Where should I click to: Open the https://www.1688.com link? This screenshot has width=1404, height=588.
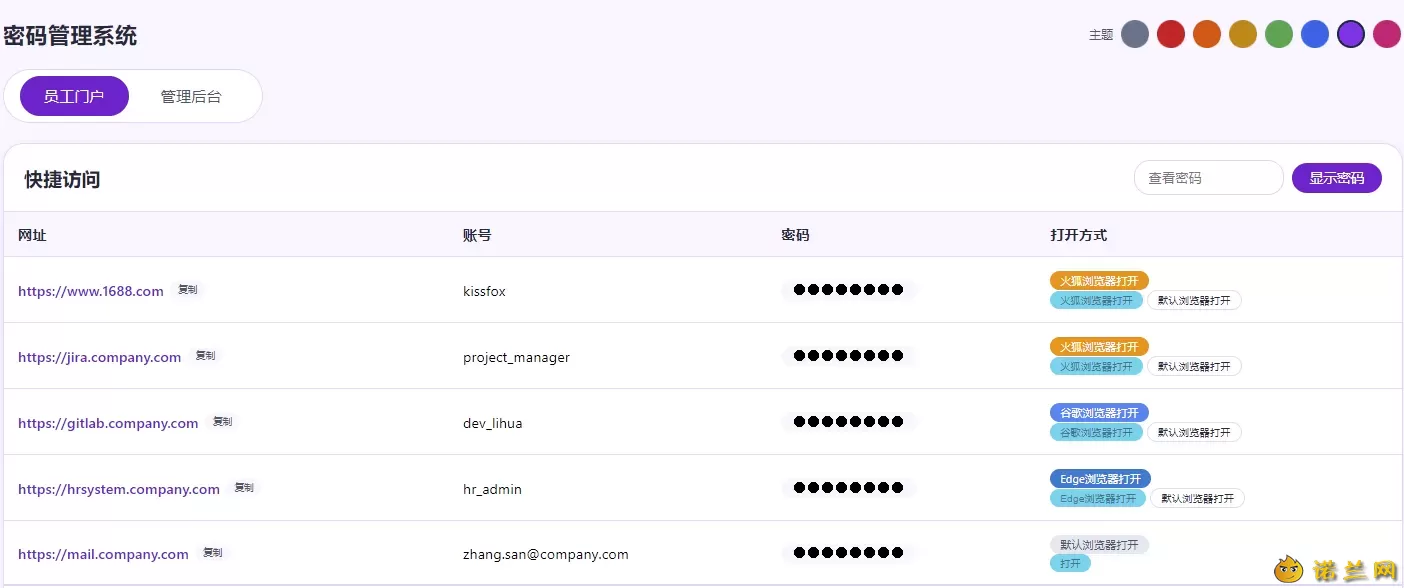pos(91,291)
